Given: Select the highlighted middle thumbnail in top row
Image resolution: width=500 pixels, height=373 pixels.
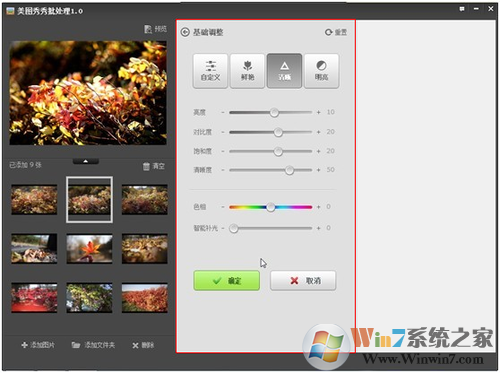Looking at the screenshot, I should pos(89,200).
